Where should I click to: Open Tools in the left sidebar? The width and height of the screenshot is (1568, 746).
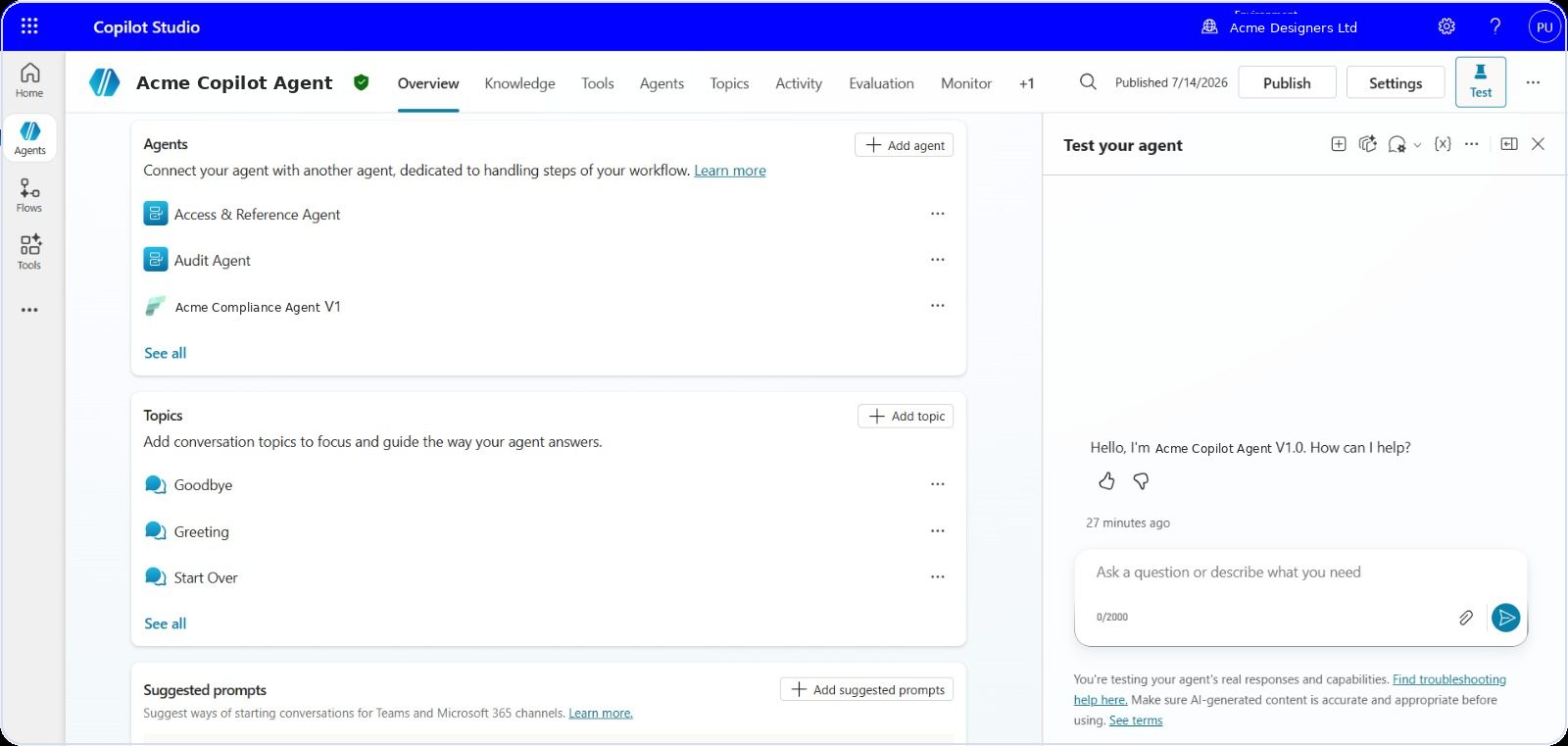point(29,252)
